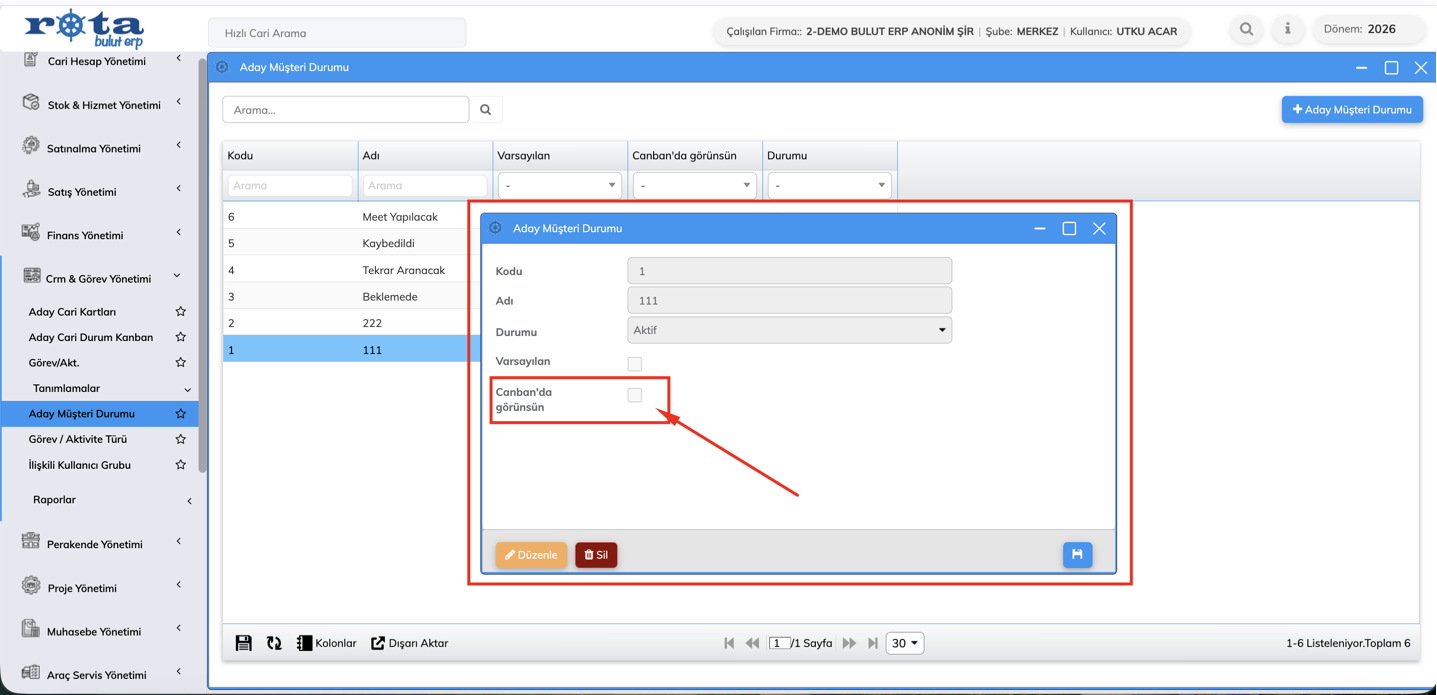Toggle favorite star for İlişkili Kullanıcı Grubu
This screenshot has height=695, width=1437.
tap(181, 465)
